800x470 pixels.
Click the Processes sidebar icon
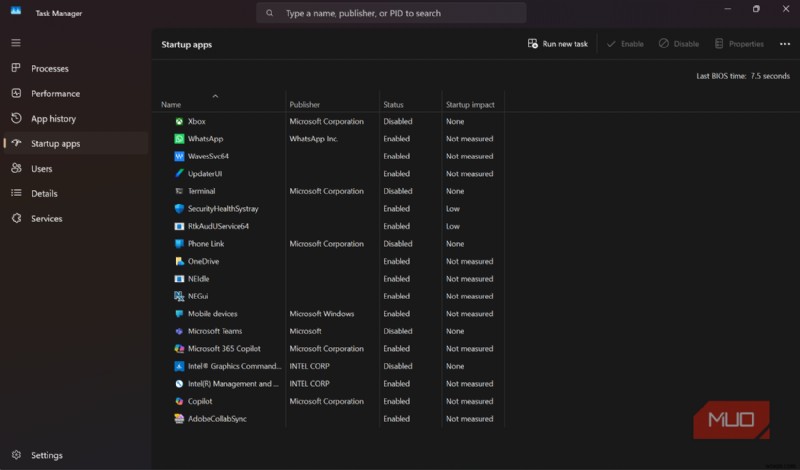(x=16, y=68)
